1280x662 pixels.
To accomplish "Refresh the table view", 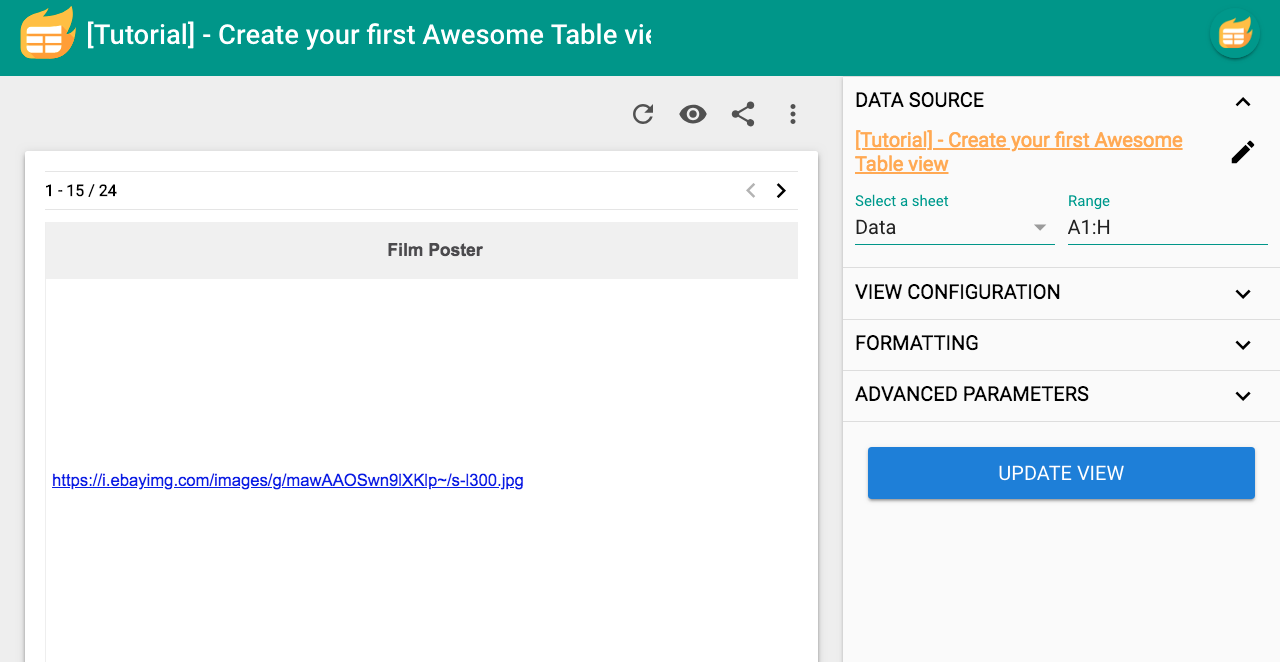I will [x=643, y=114].
